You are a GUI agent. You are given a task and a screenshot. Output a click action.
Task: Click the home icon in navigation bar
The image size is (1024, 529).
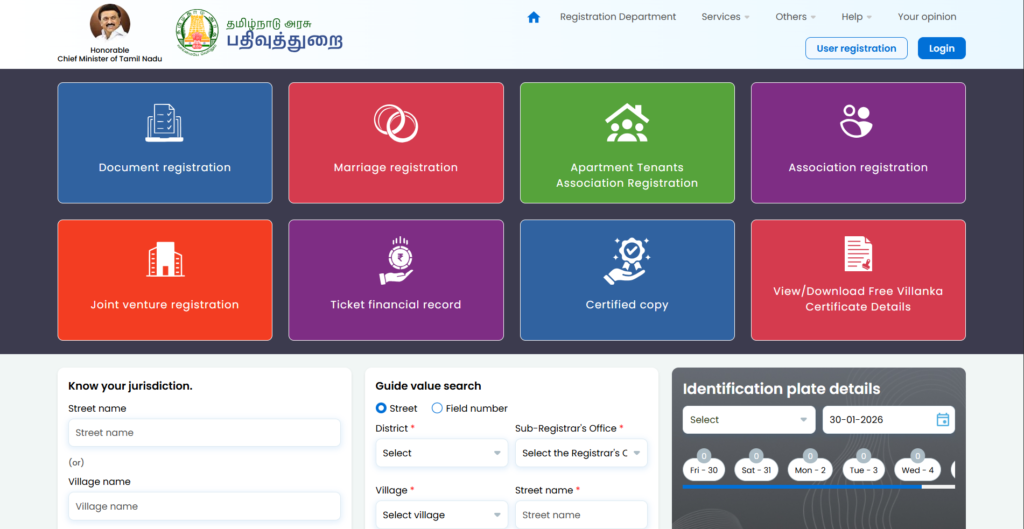533,17
